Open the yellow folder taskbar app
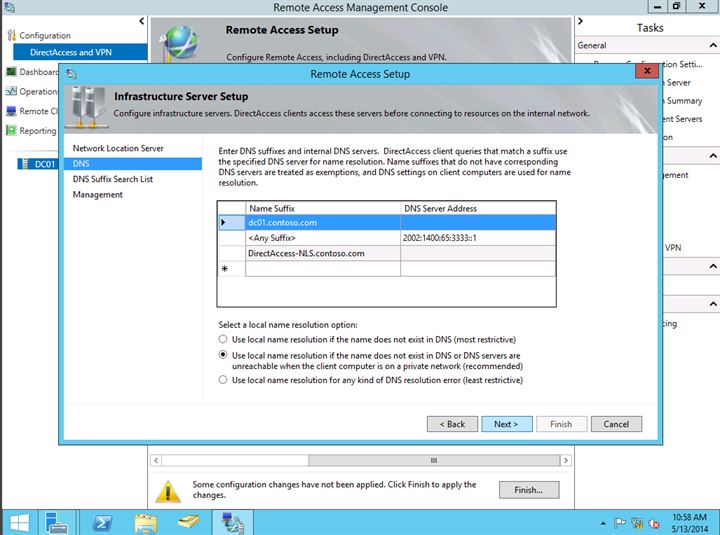Image resolution: width=720 pixels, height=535 pixels. pos(189,523)
